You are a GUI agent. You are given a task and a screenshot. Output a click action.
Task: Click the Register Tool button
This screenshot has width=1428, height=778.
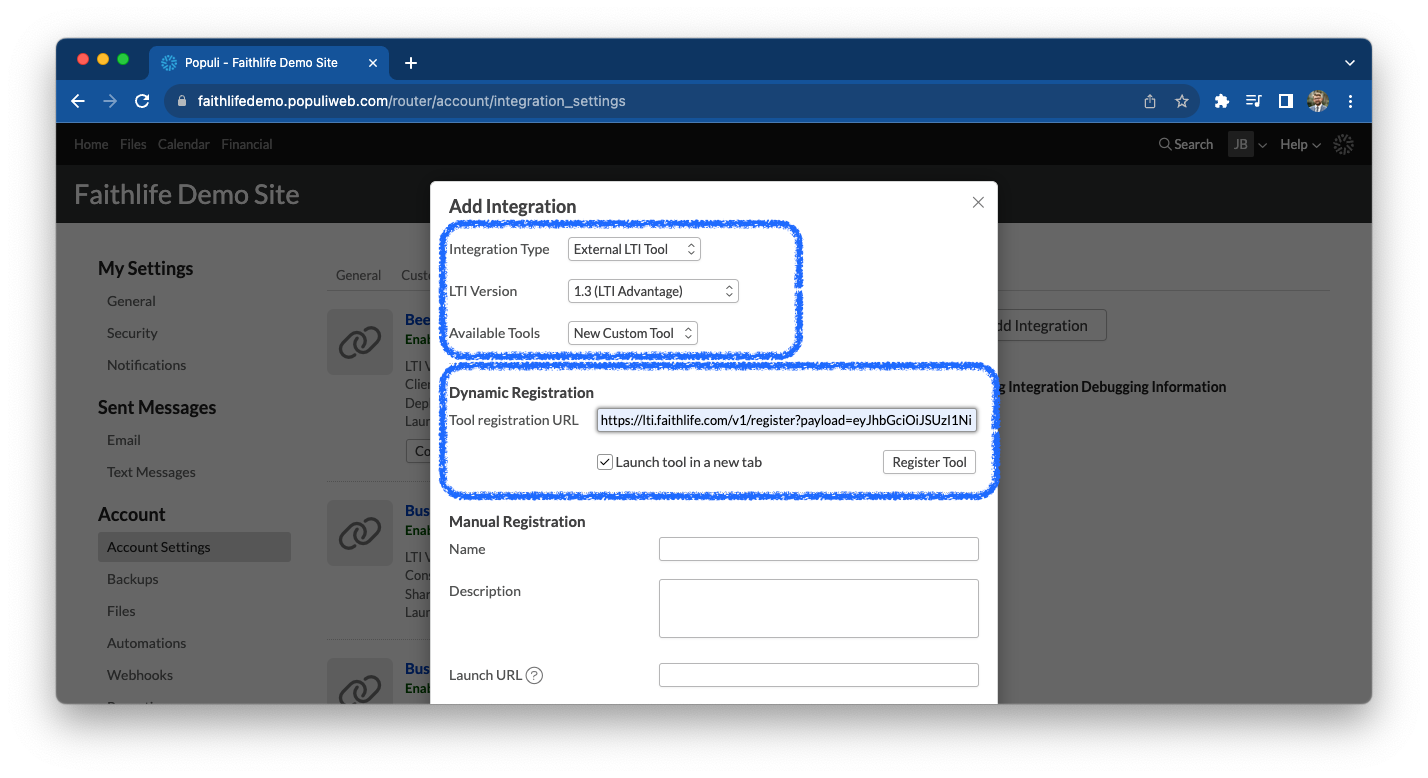click(x=929, y=462)
